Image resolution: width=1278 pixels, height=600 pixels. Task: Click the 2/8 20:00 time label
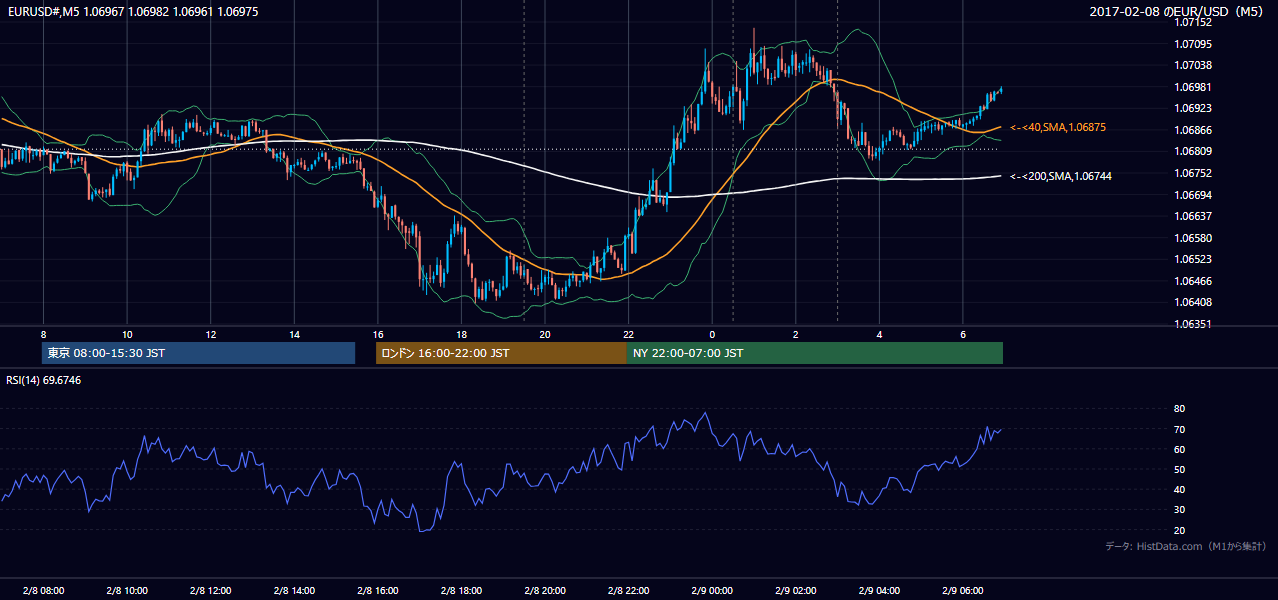tap(545, 591)
